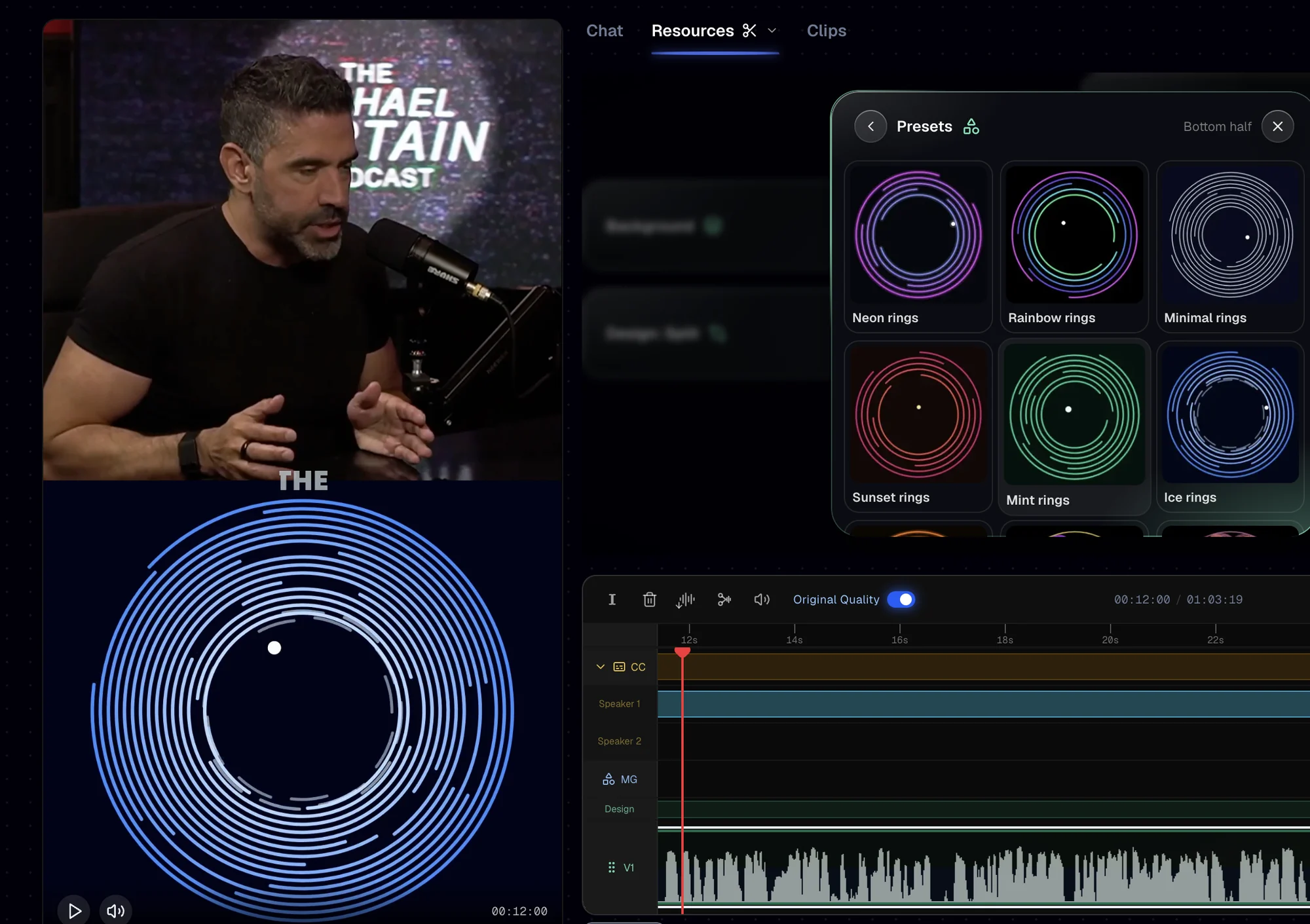Mute the preview volume speaker icon
This screenshot has width=1310, height=924.
pyautogui.click(x=115, y=910)
